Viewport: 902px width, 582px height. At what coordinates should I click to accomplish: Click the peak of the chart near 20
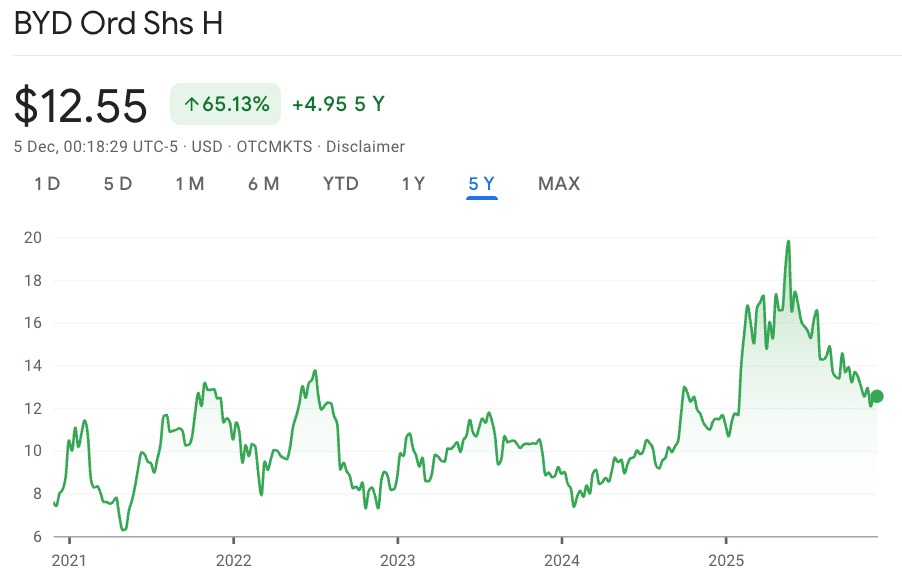pyautogui.click(x=788, y=241)
